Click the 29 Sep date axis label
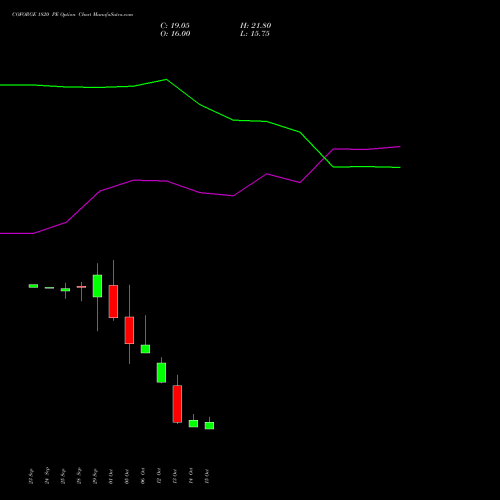 coord(95,476)
